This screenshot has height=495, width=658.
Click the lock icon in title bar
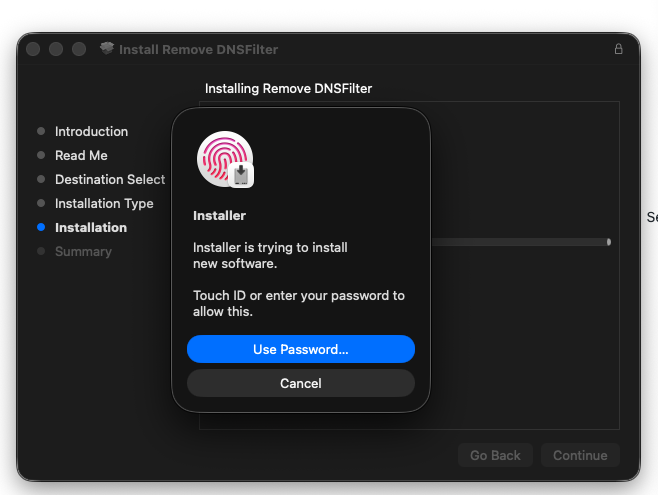[618, 49]
